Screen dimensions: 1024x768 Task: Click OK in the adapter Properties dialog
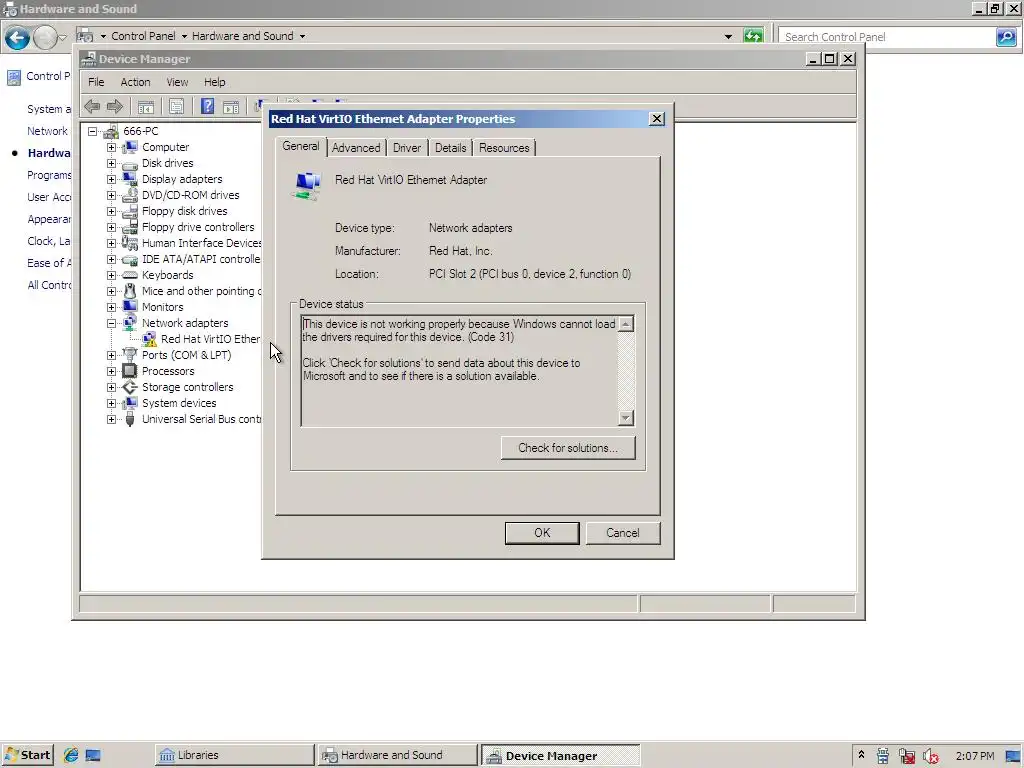pyautogui.click(x=542, y=533)
